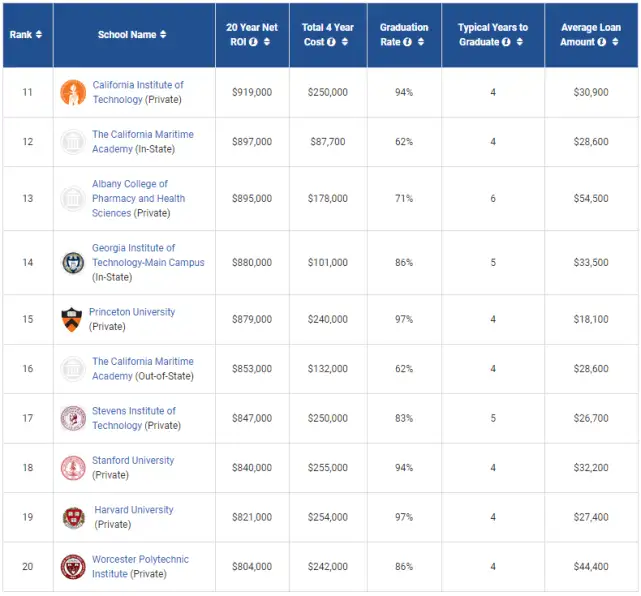This screenshot has height=596, width=641.
Task: Click the Average Loan Amount info icon
Action: tap(602, 42)
